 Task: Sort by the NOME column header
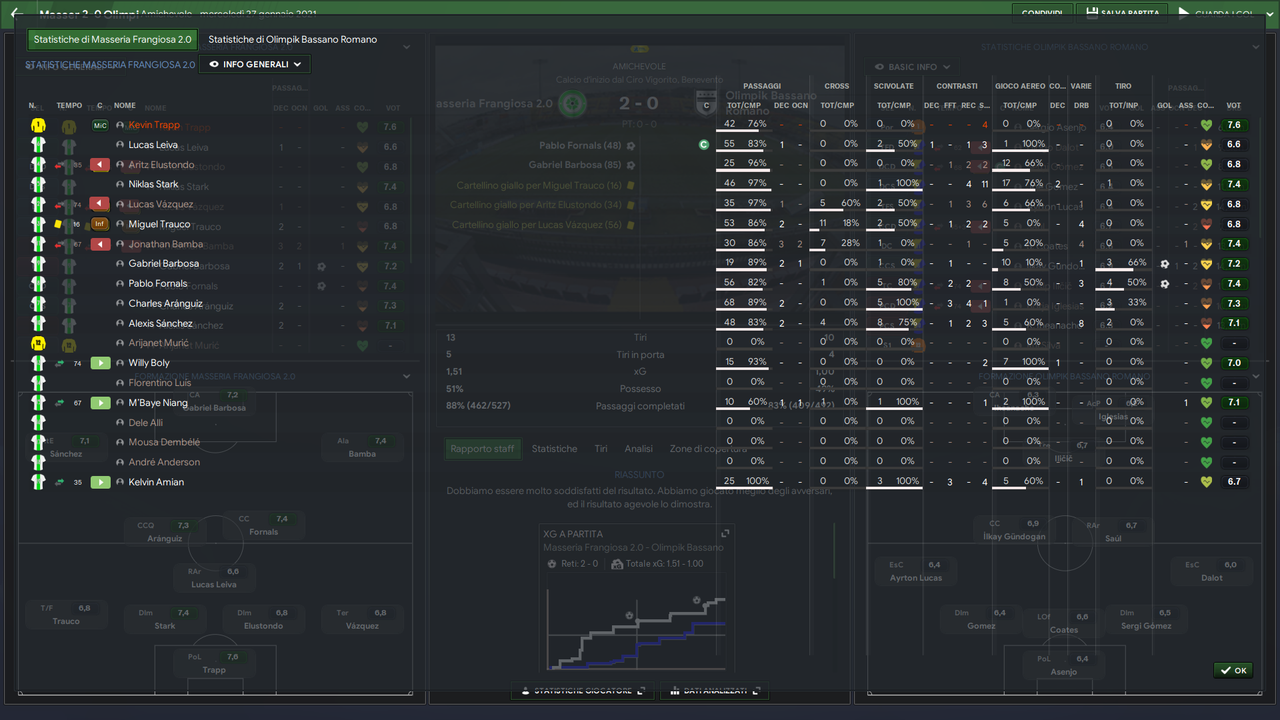pyautogui.click(x=125, y=105)
